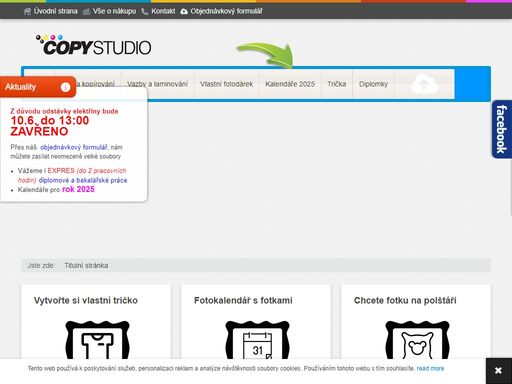Click read more in cookie notice

click(x=430, y=368)
